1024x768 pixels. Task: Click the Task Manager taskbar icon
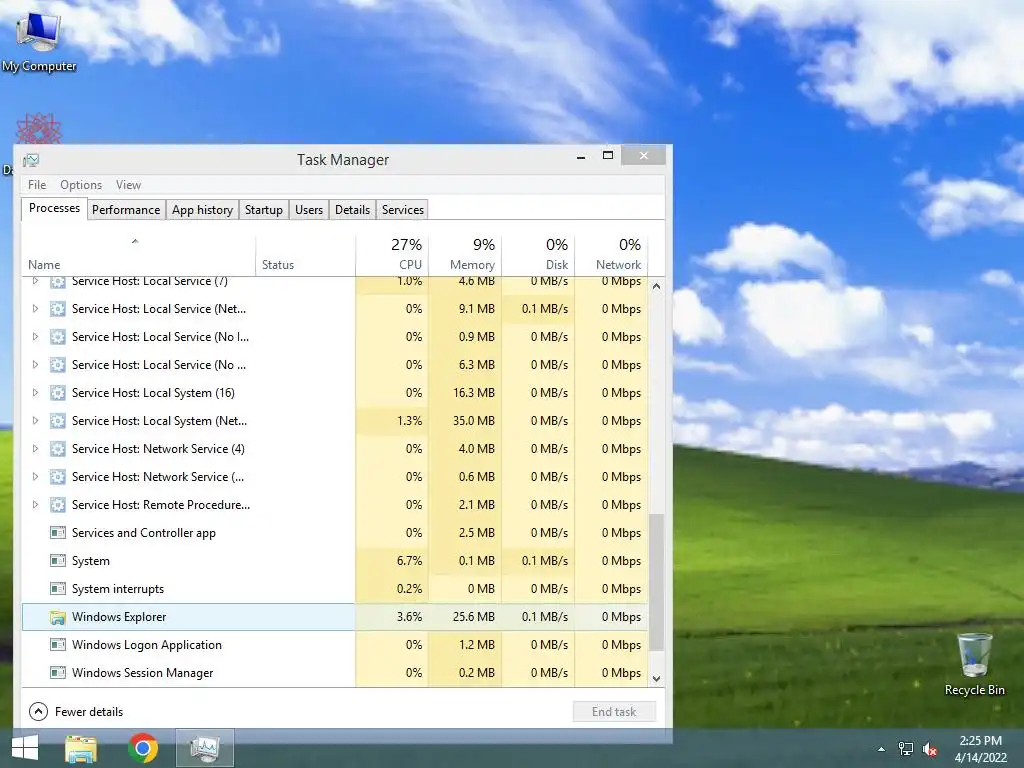[x=205, y=748]
